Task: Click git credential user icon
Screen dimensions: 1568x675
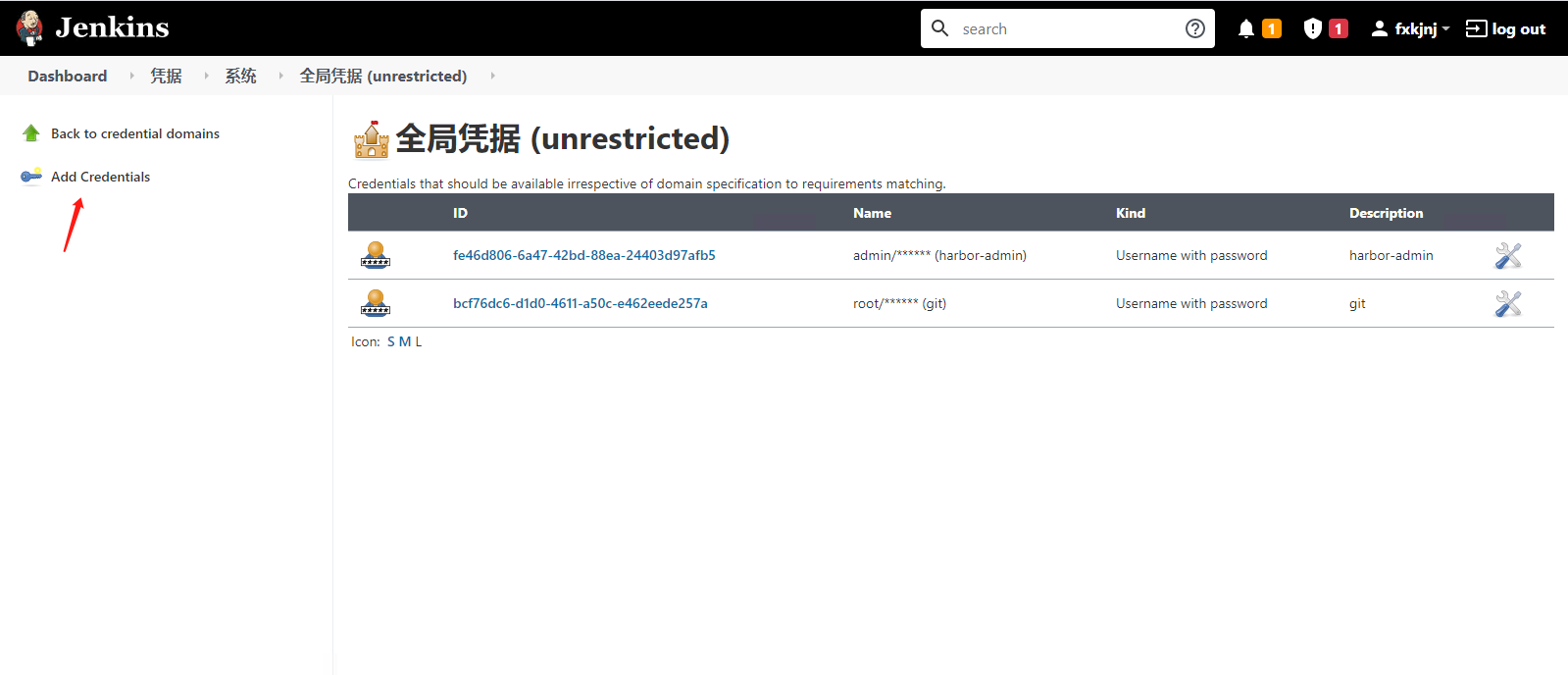Action: (376, 303)
